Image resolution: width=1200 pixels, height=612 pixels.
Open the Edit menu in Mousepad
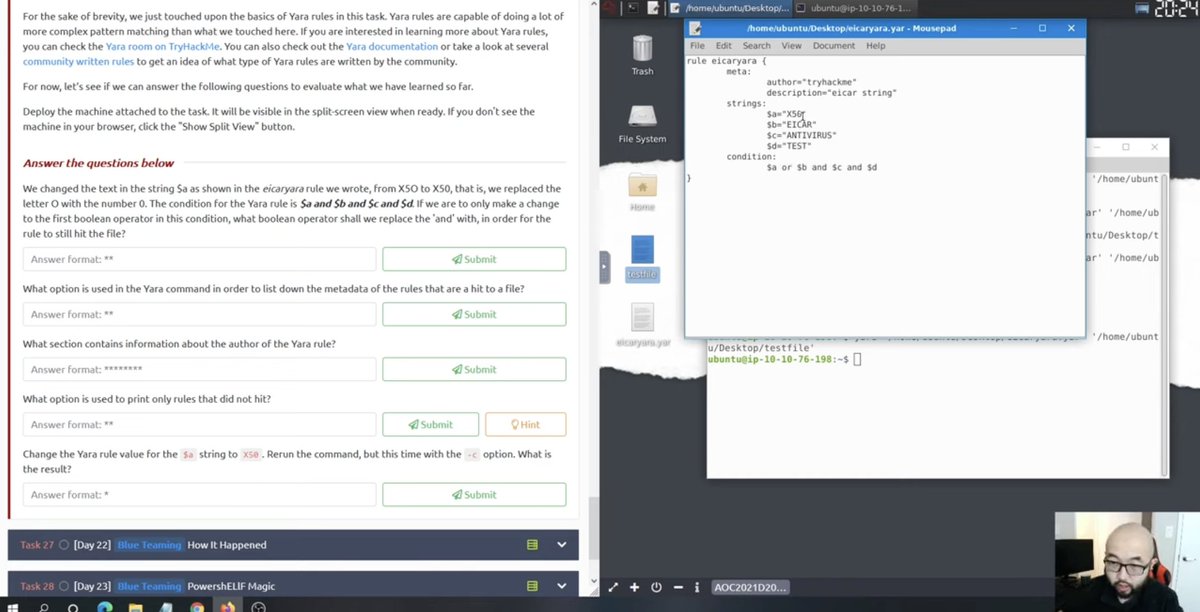(723, 46)
